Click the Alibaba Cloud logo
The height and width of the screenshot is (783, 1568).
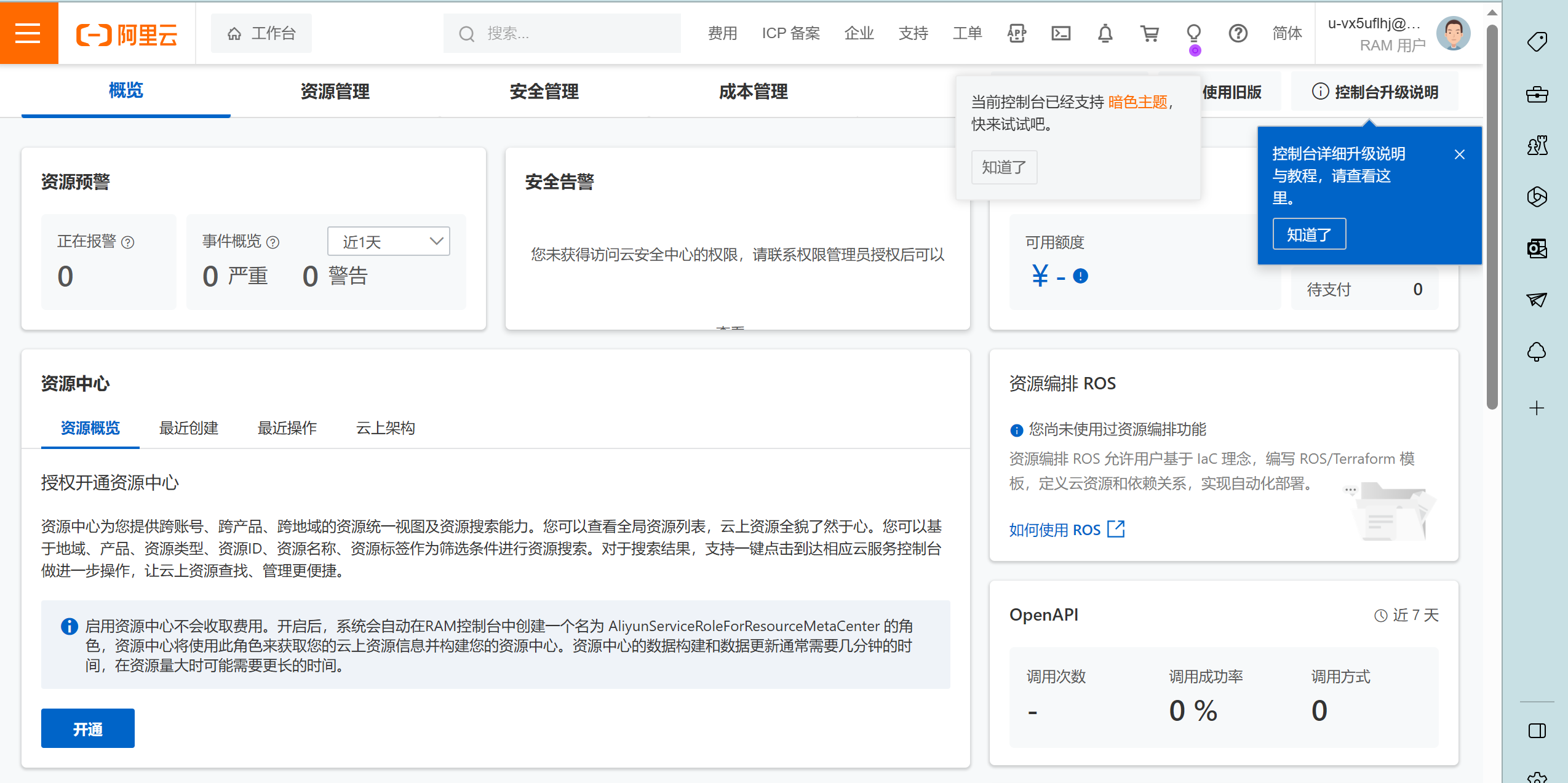(x=127, y=34)
